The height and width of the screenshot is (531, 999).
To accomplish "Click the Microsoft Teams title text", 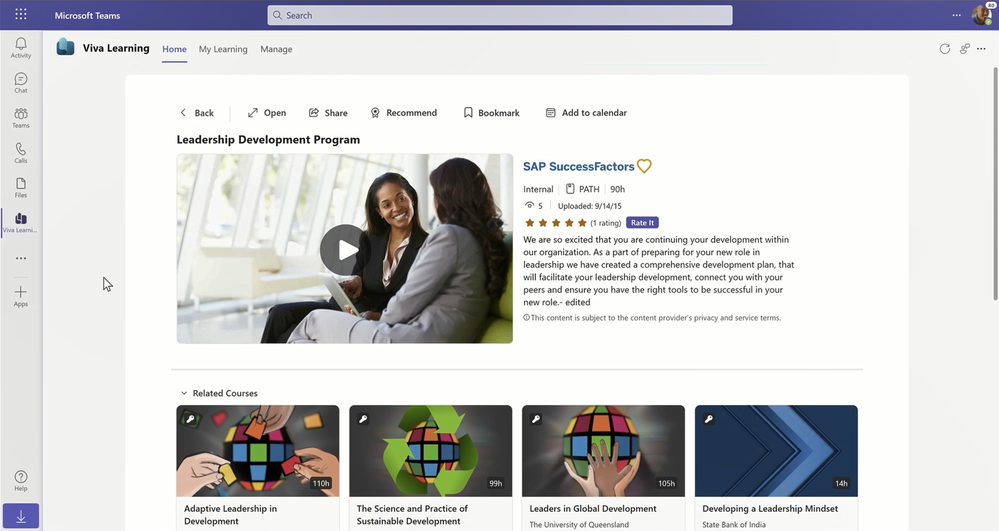I will point(87,15).
